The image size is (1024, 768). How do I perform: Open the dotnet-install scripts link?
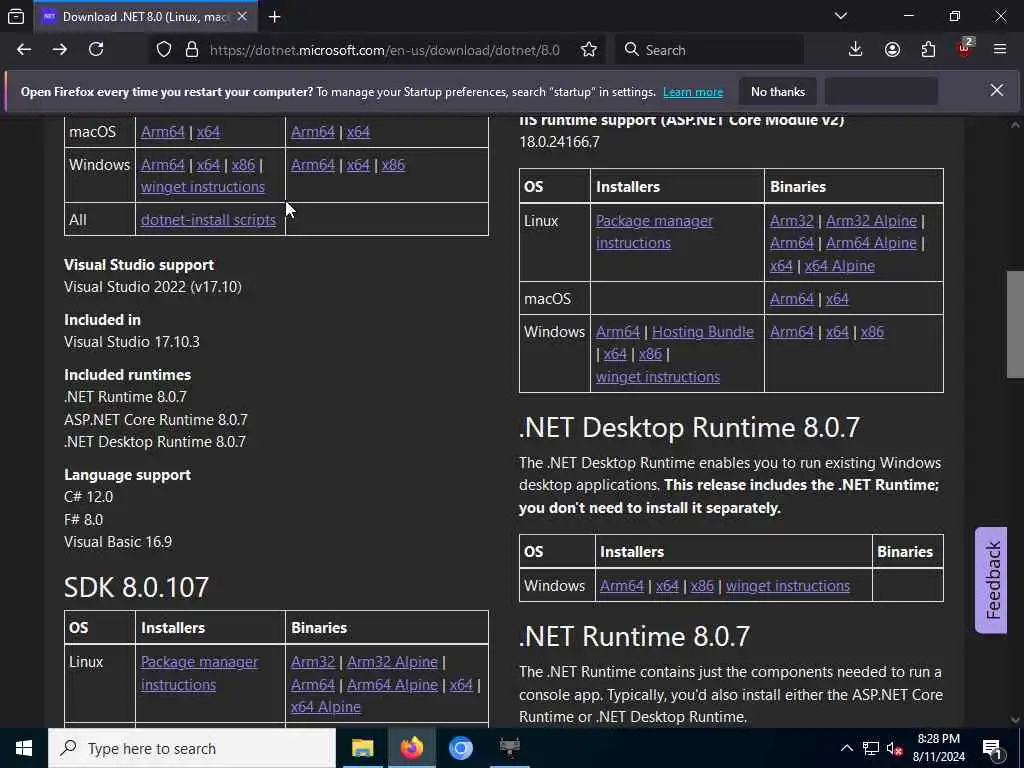208,220
